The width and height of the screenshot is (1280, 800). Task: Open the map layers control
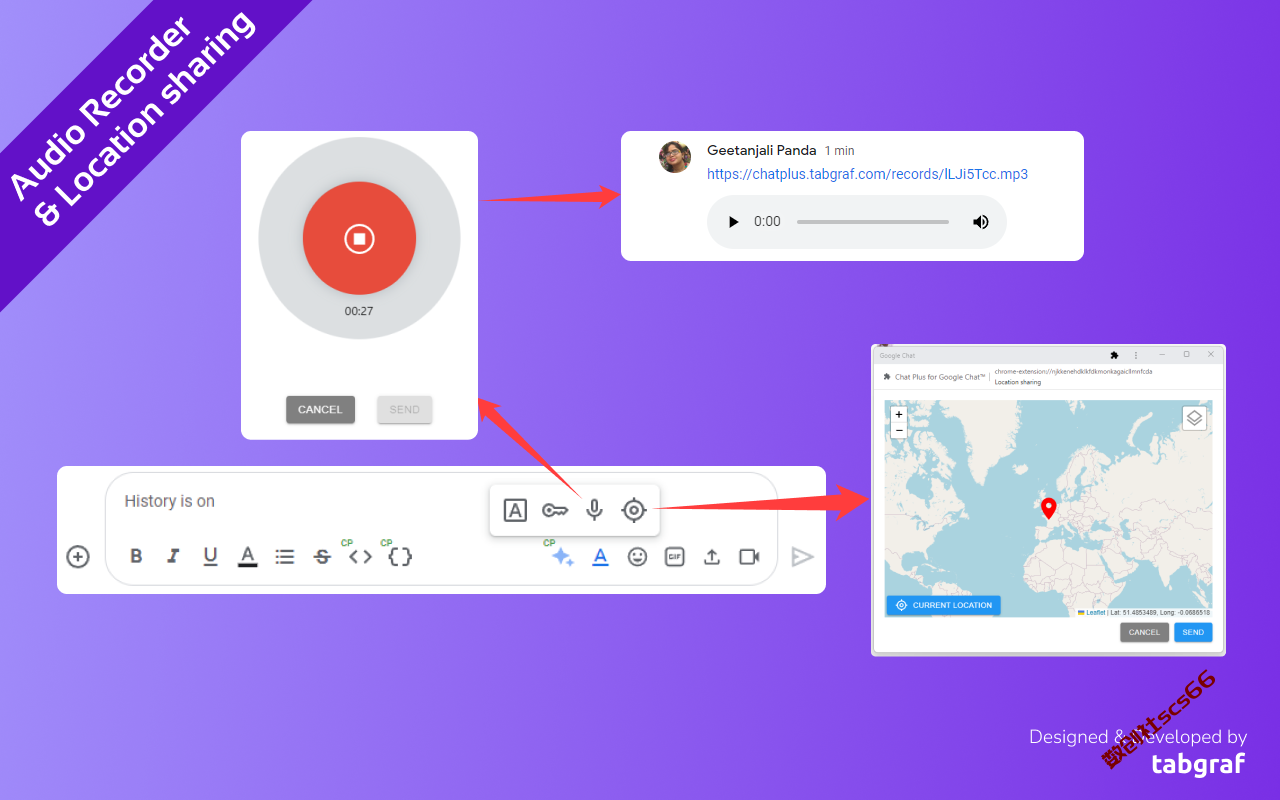(x=1194, y=418)
